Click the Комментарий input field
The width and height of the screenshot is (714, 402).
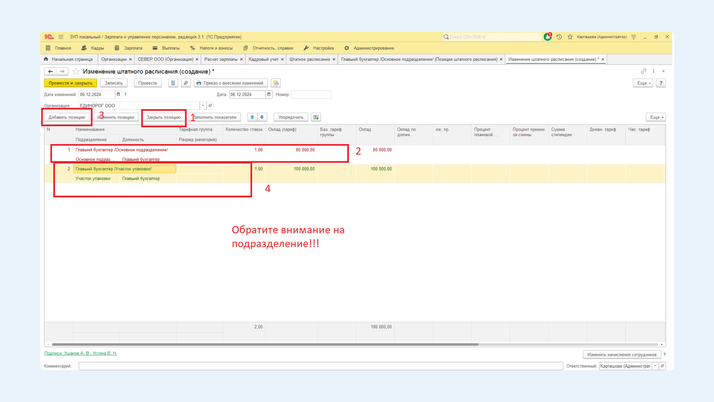point(320,366)
